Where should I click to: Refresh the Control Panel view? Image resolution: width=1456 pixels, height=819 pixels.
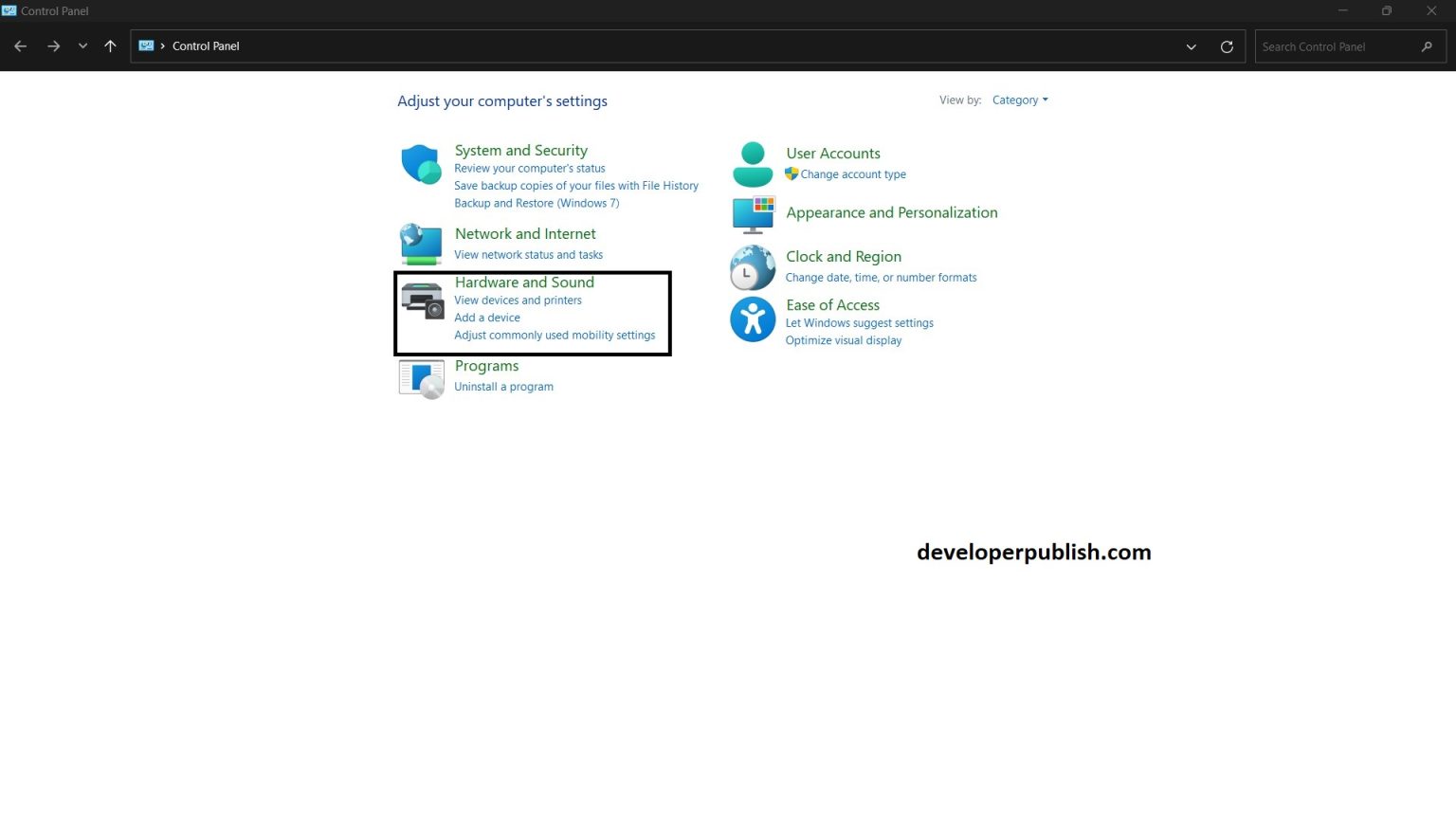[x=1227, y=46]
